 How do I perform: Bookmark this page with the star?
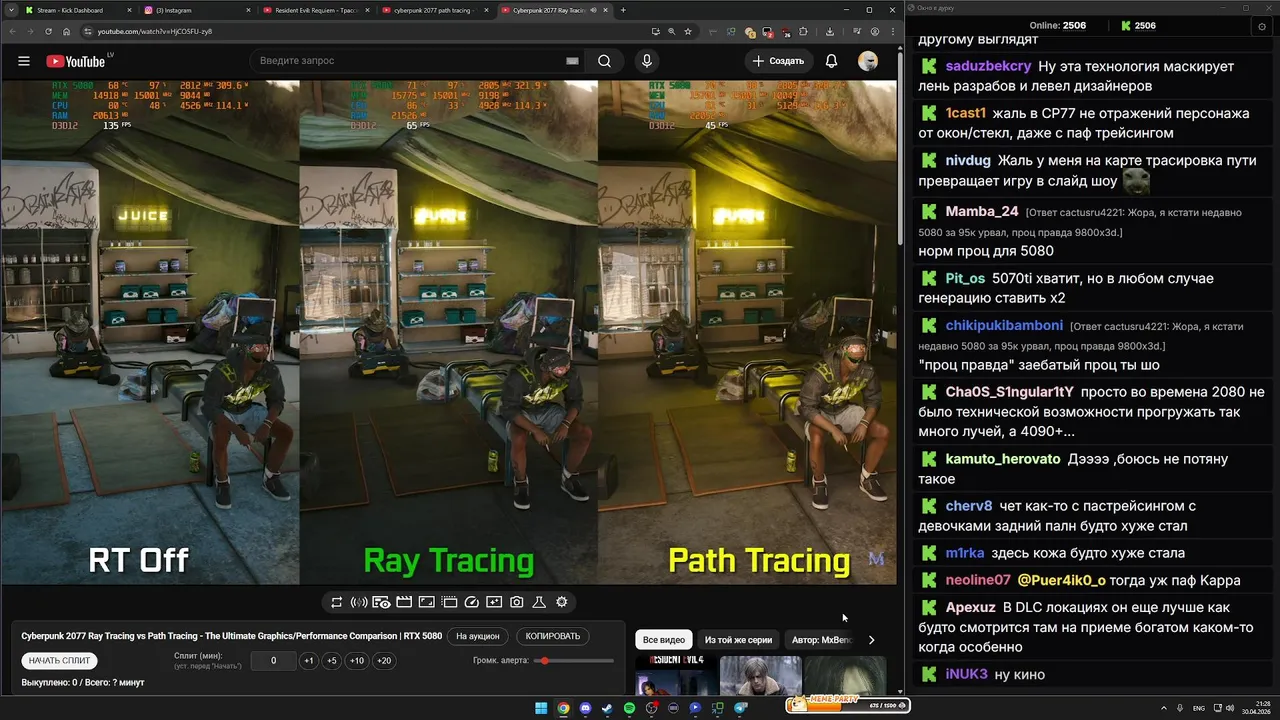(x=688, y=31)
